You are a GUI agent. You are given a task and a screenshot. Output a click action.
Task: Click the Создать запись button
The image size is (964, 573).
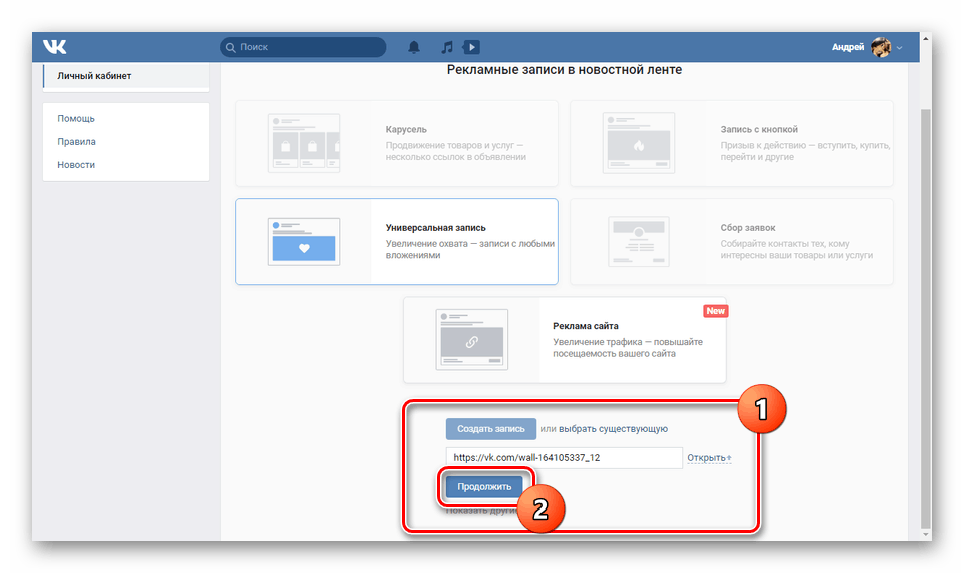[491, 429]
